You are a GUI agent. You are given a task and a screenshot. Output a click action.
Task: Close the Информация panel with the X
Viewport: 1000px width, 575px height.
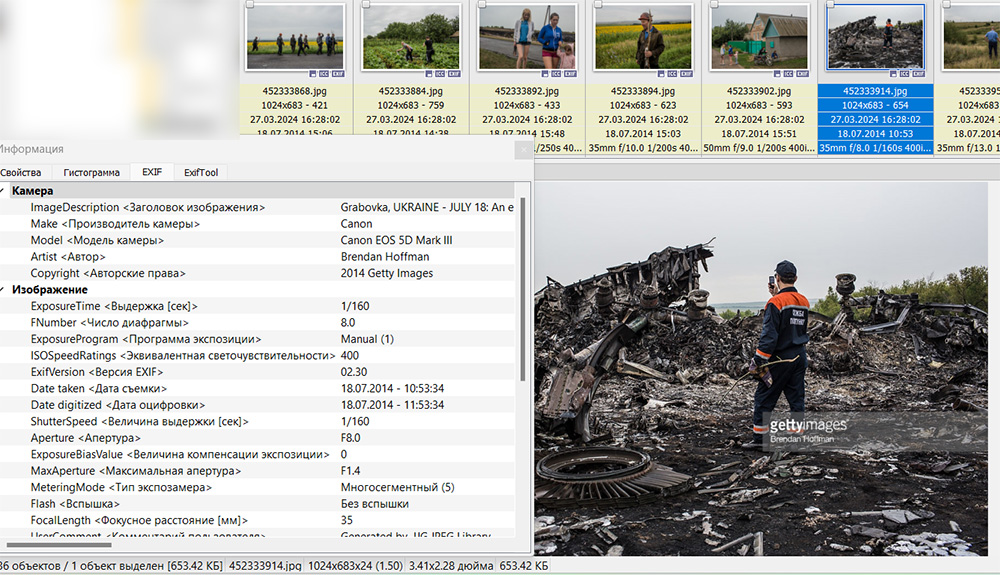pyautogui.click(x=524, y=150)
